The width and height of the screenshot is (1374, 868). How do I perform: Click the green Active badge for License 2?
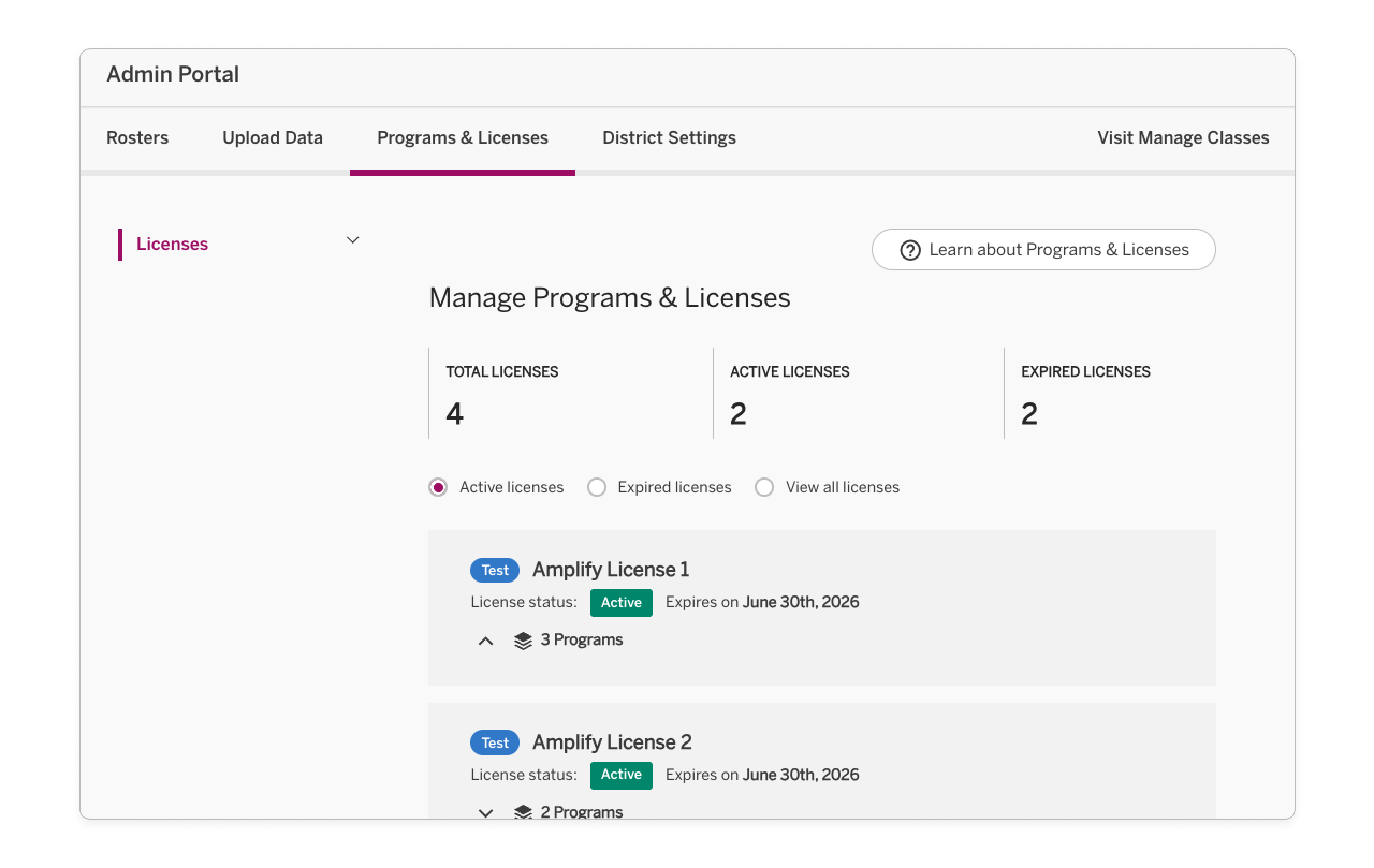pos(621,775)
